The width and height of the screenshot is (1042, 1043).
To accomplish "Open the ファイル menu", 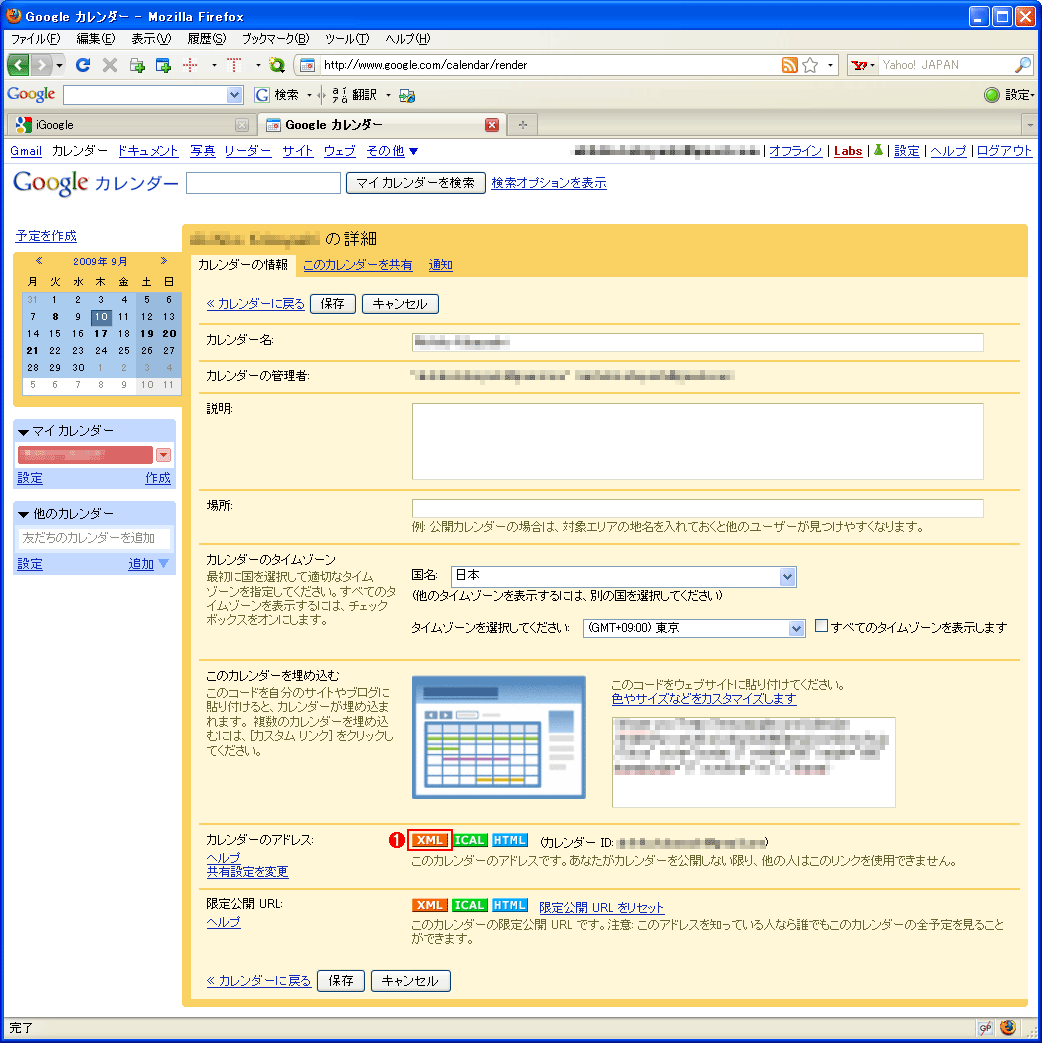I will click(35, 39).
